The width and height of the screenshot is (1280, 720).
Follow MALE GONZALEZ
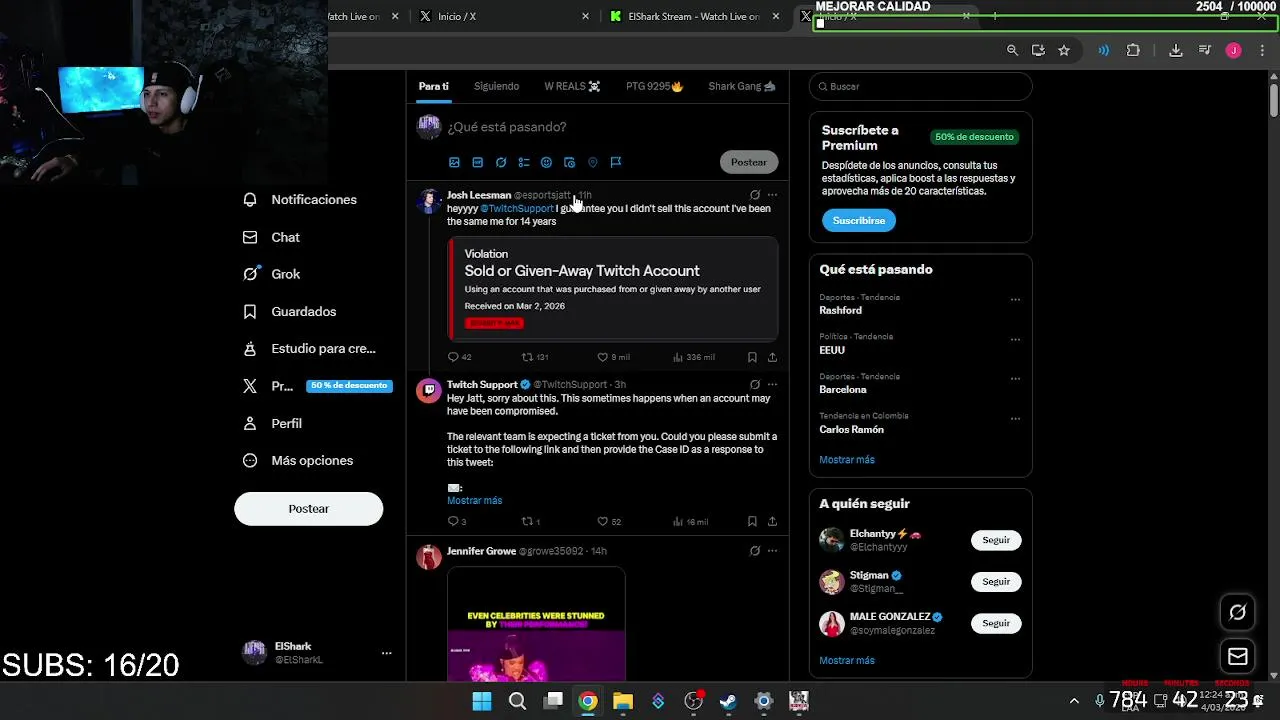[996, 623]
